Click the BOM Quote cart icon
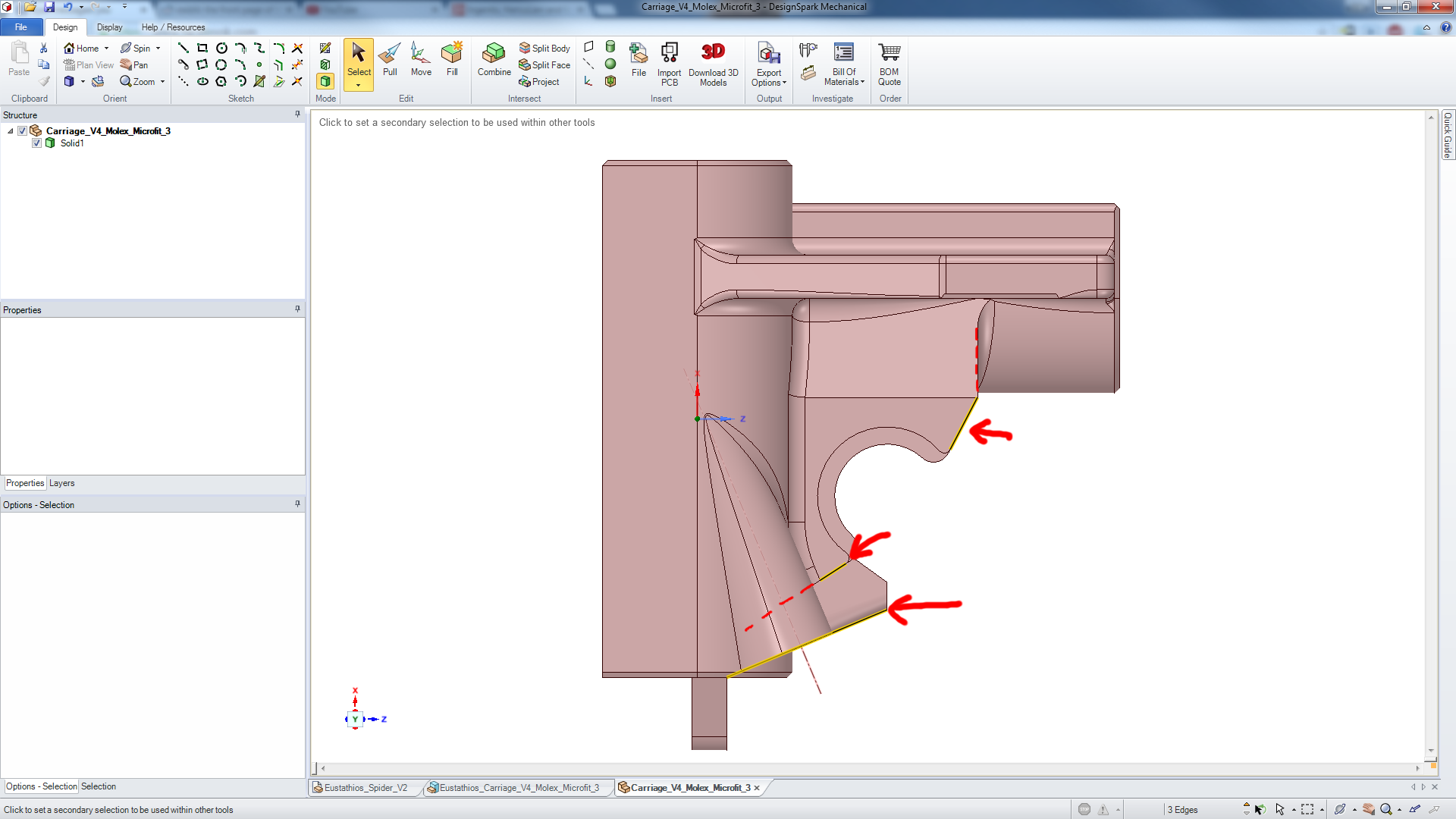The image size is (1456, 819). 890,62
